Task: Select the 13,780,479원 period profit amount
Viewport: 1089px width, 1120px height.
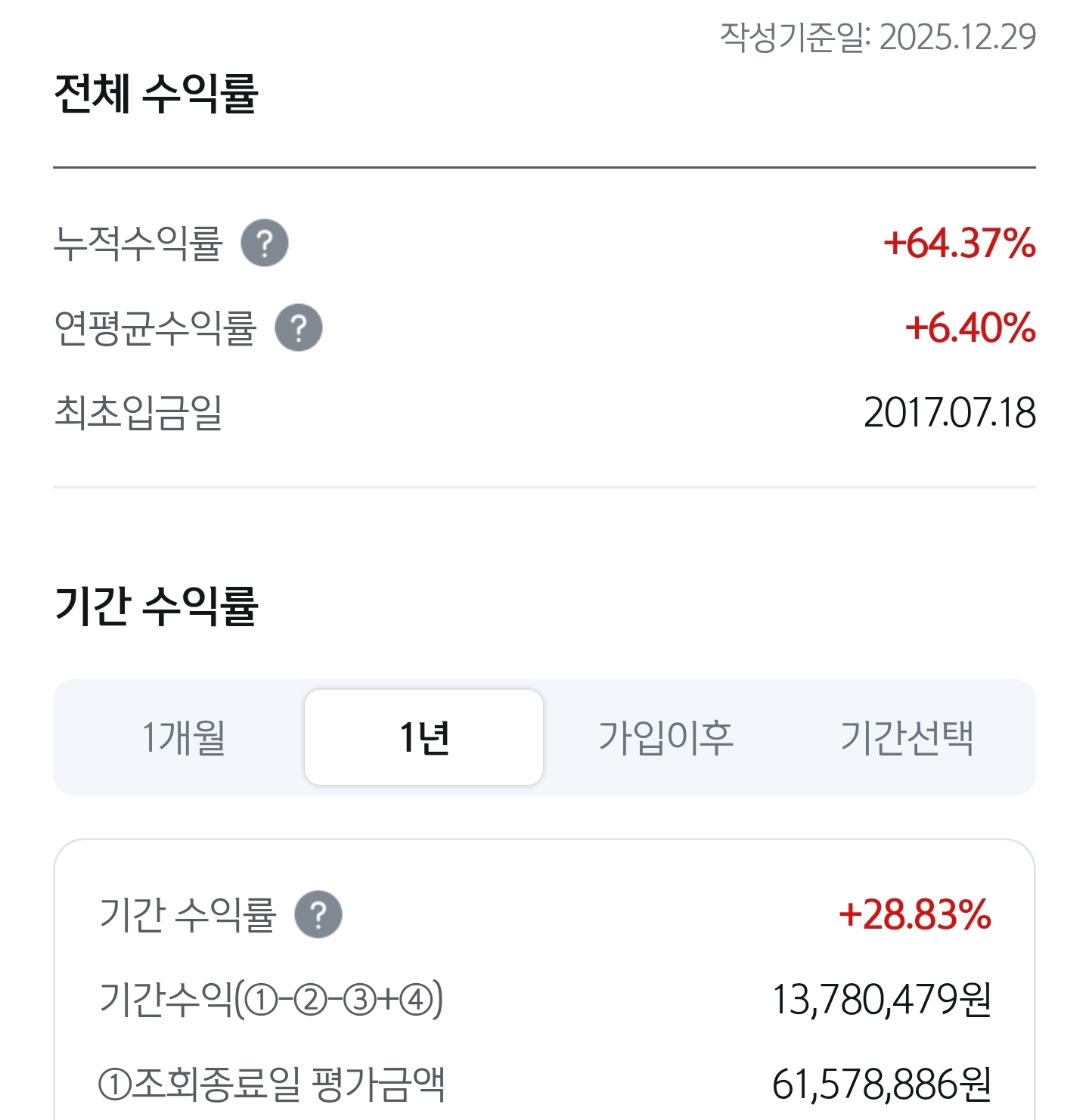Action: pyautogui.click(x=882, y=1000)
